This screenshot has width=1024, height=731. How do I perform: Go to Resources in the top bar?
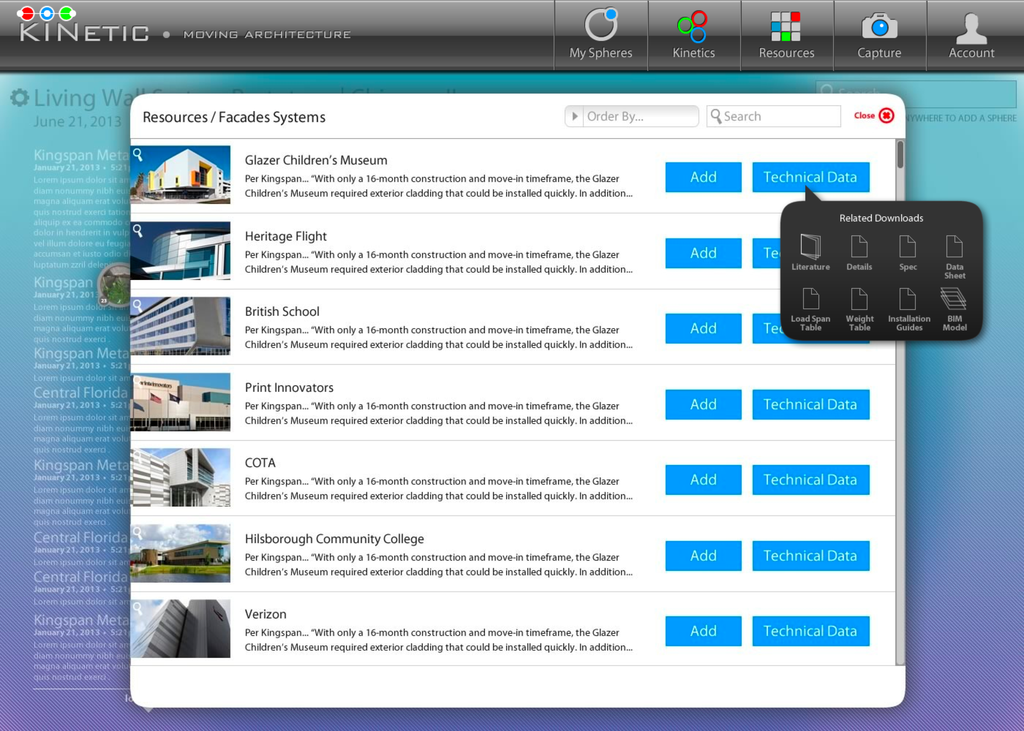coord(786,35)
